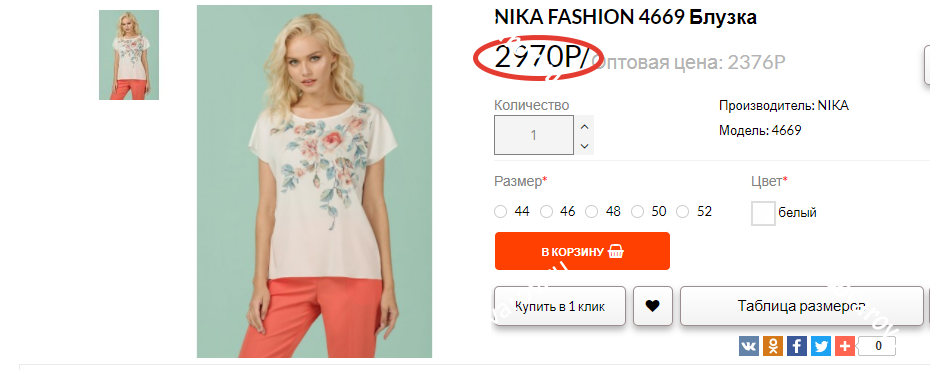Share via Odnoklassniki icon

[773, 346]
